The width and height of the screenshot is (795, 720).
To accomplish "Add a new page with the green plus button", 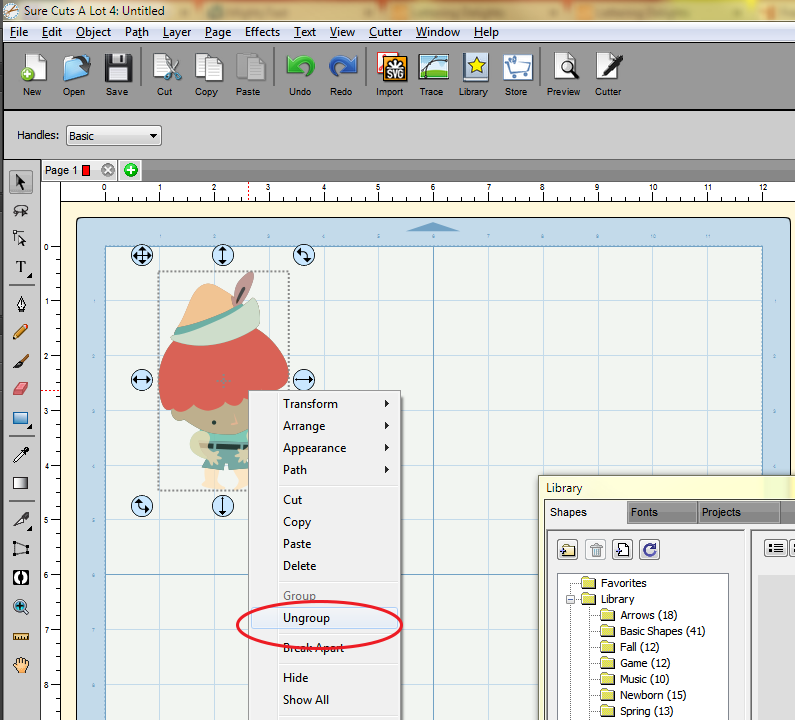I will 131,170.
